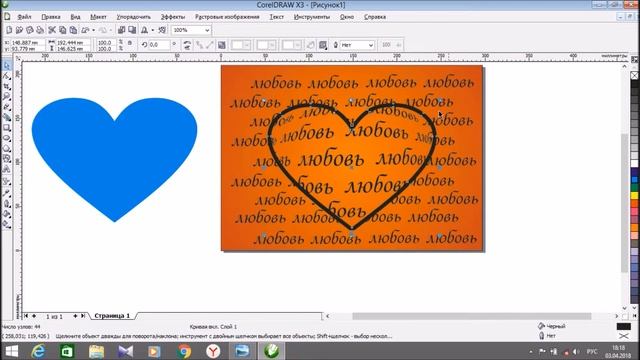This screenshot has width=640, height=360.
Task: Click the New document icon
Action: [9, 30]
